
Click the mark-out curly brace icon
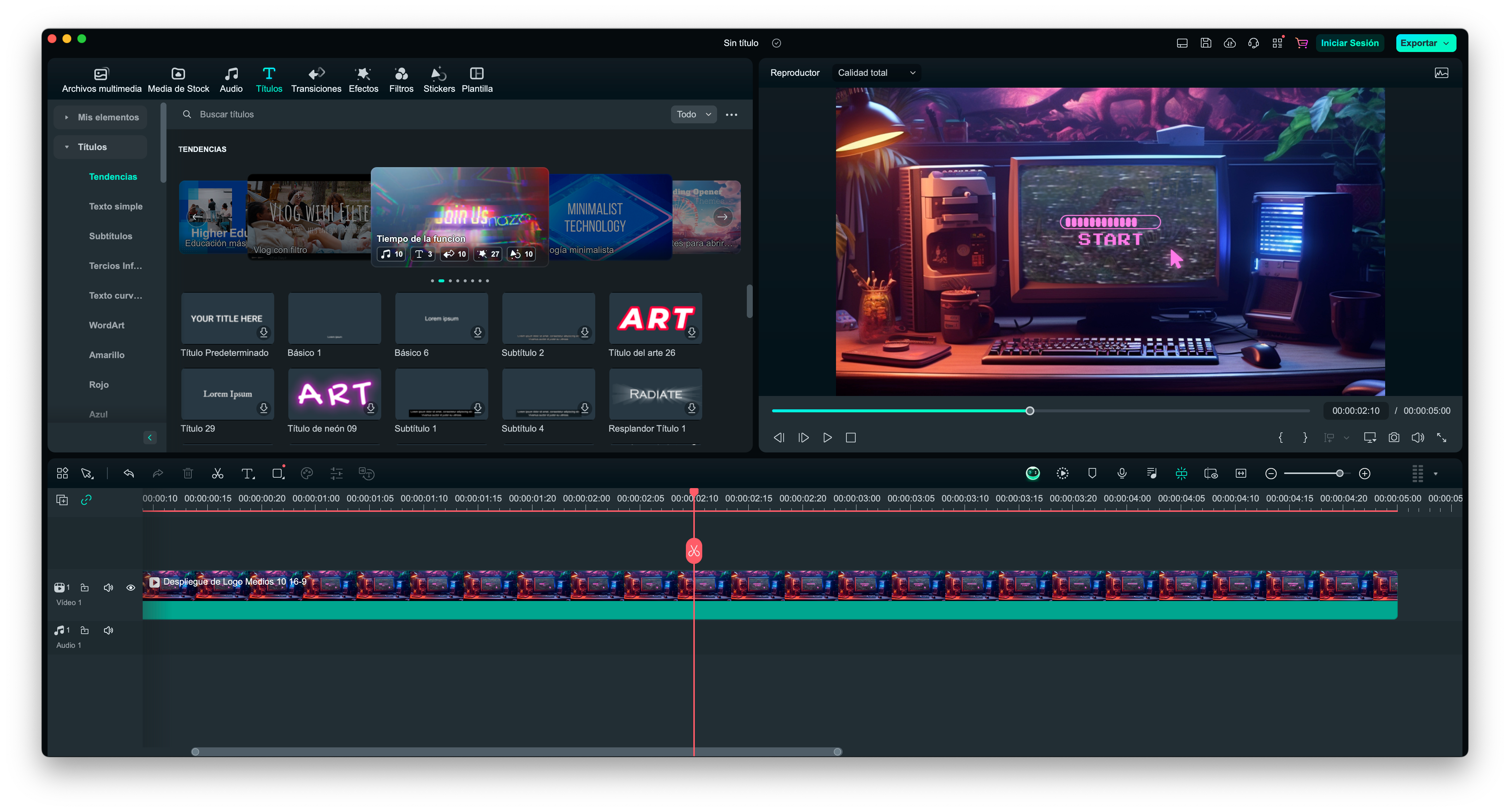[x=1305, y=438]
